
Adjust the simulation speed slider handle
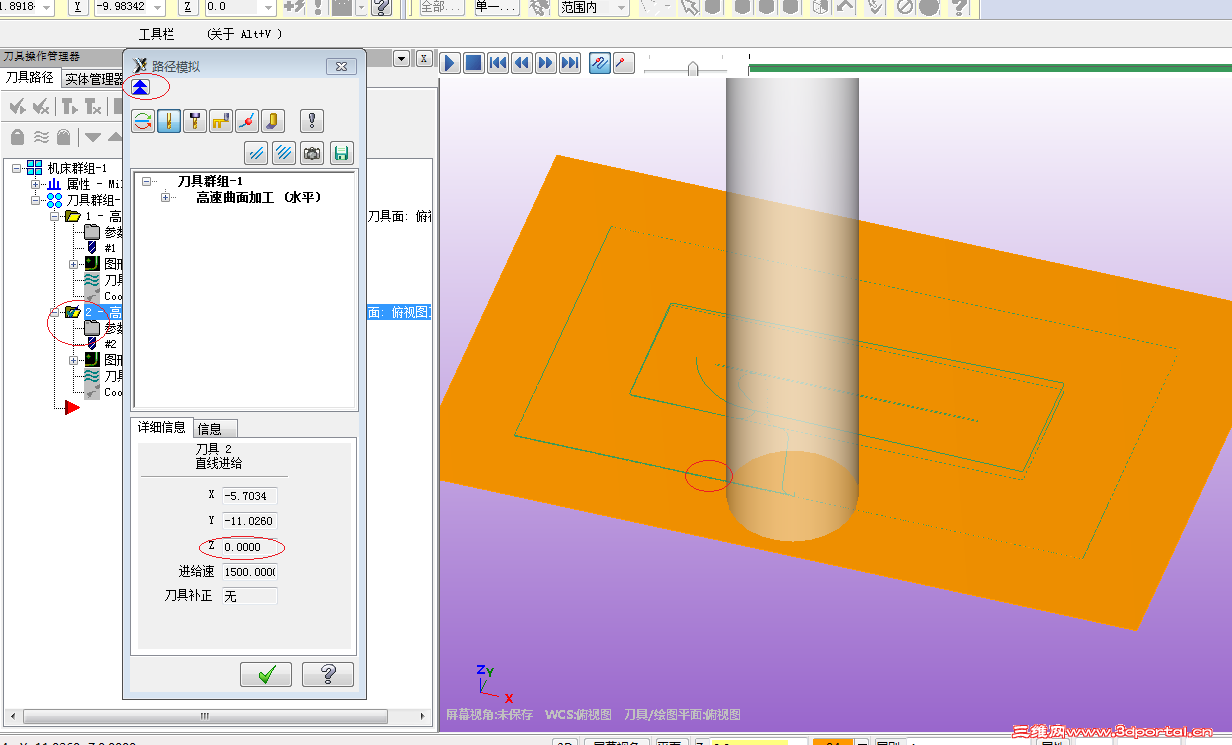tap(692, 68)
